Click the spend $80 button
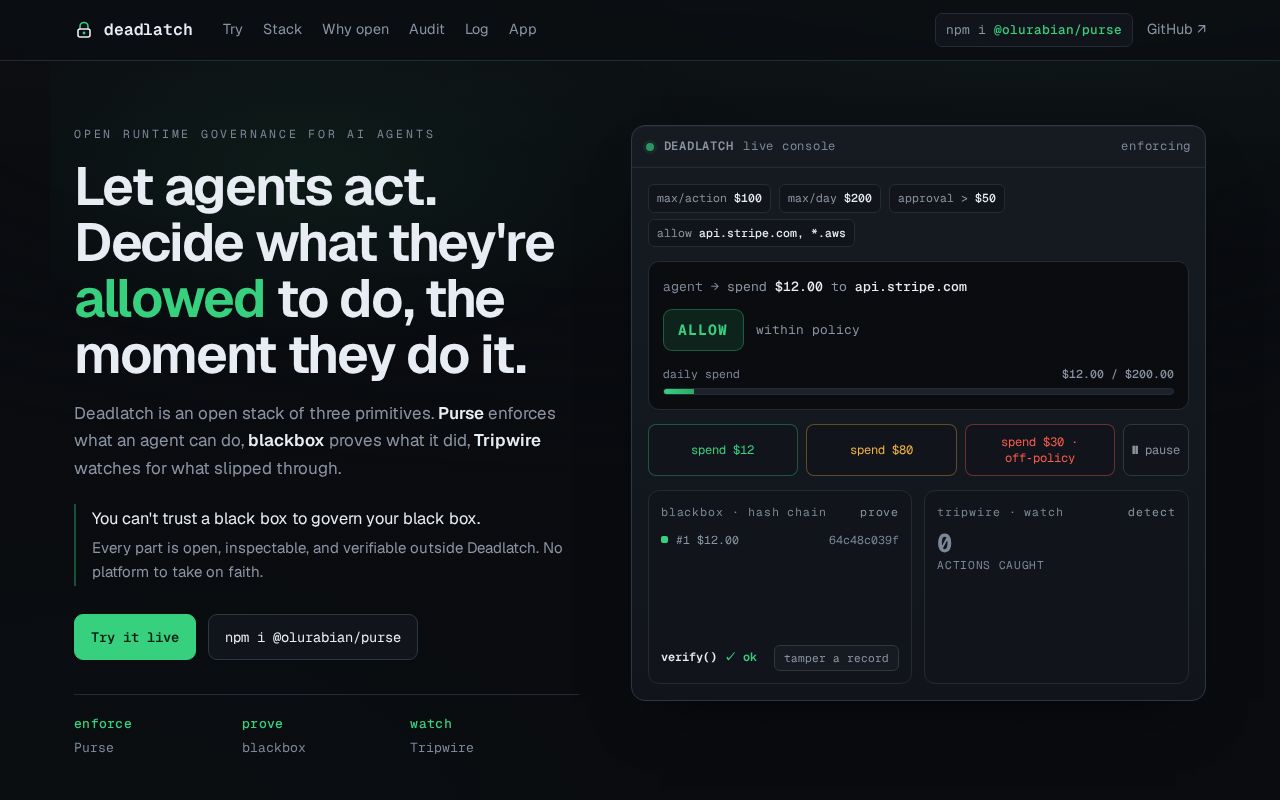 pos(881,450)
